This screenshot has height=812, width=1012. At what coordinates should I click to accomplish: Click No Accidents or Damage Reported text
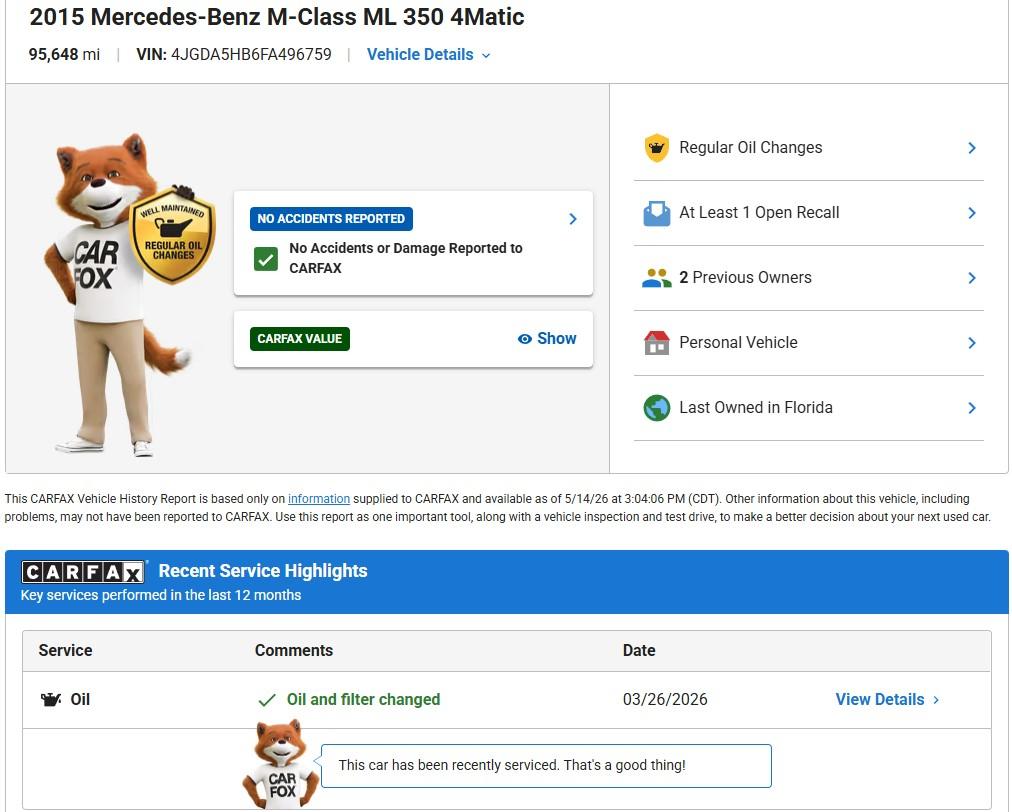(405, 258)
